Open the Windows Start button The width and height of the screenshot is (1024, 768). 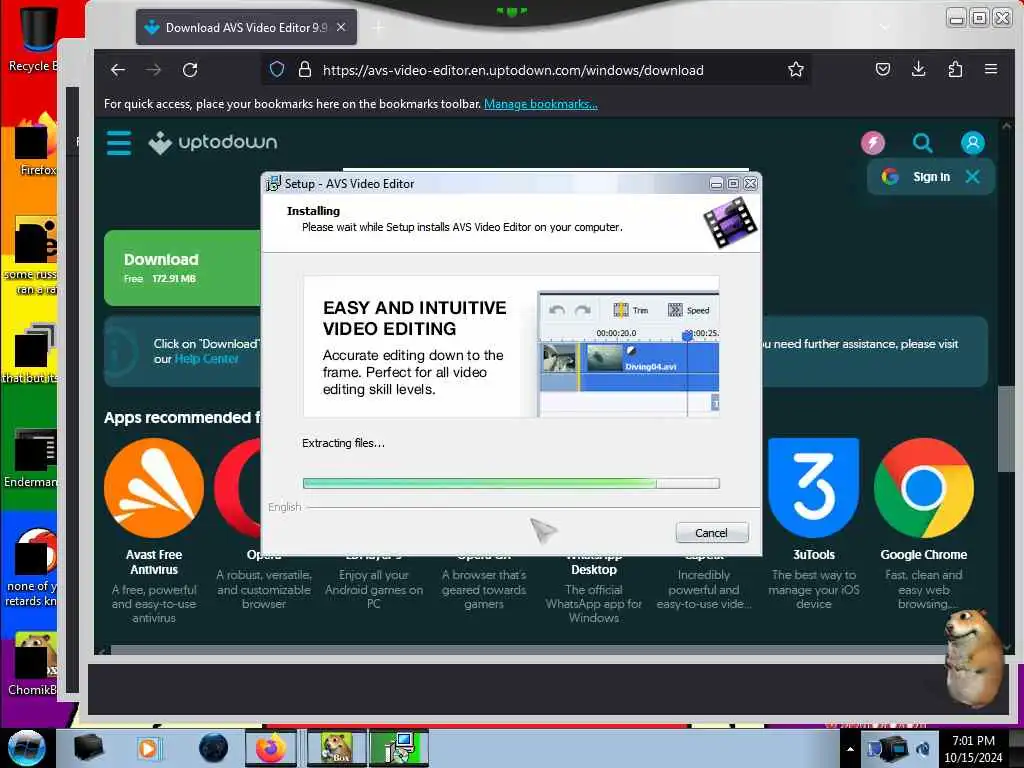coord(26,748)
